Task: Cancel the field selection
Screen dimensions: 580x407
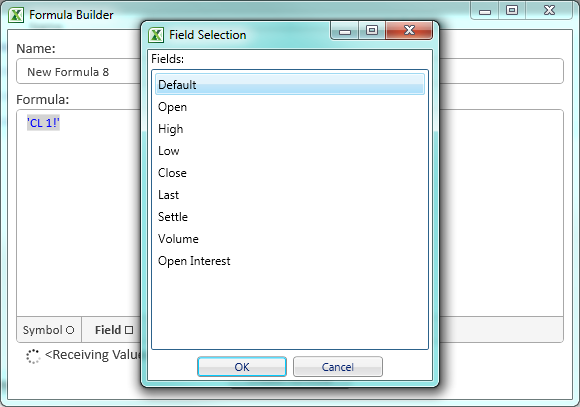Action: coord(338,367)
